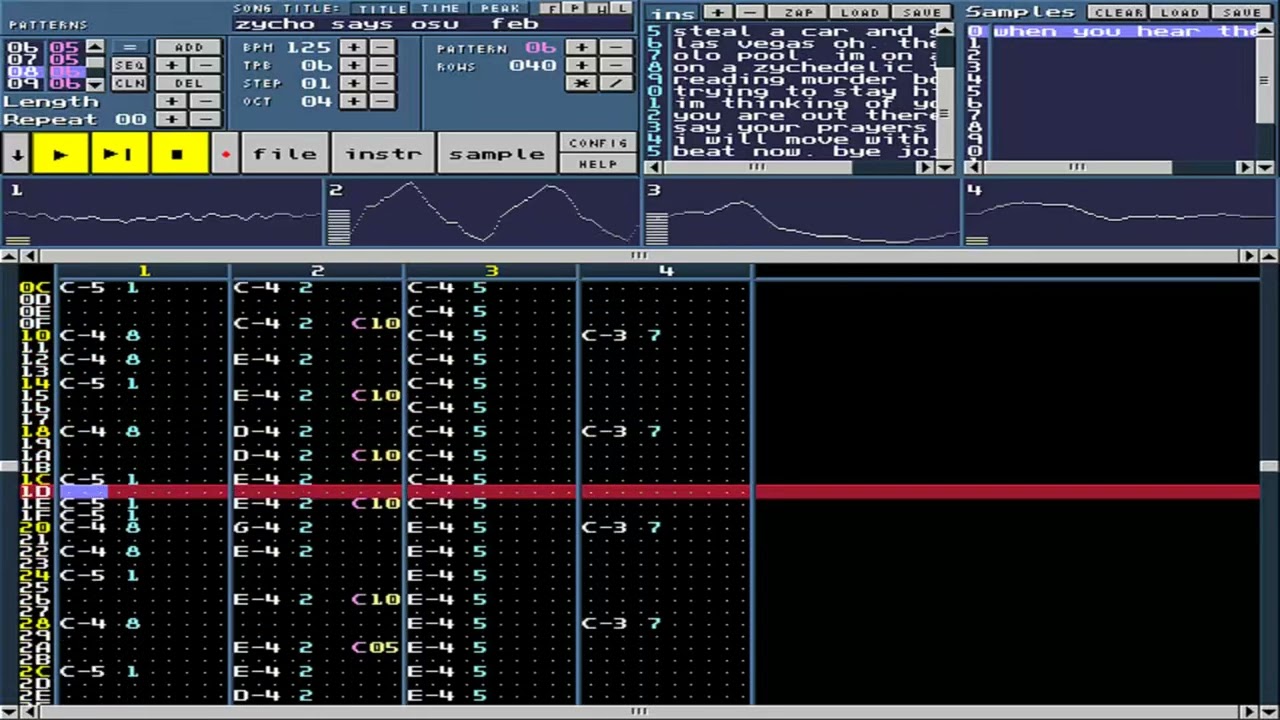Decrease Repeat value with minus

click(x=205, y=119)
